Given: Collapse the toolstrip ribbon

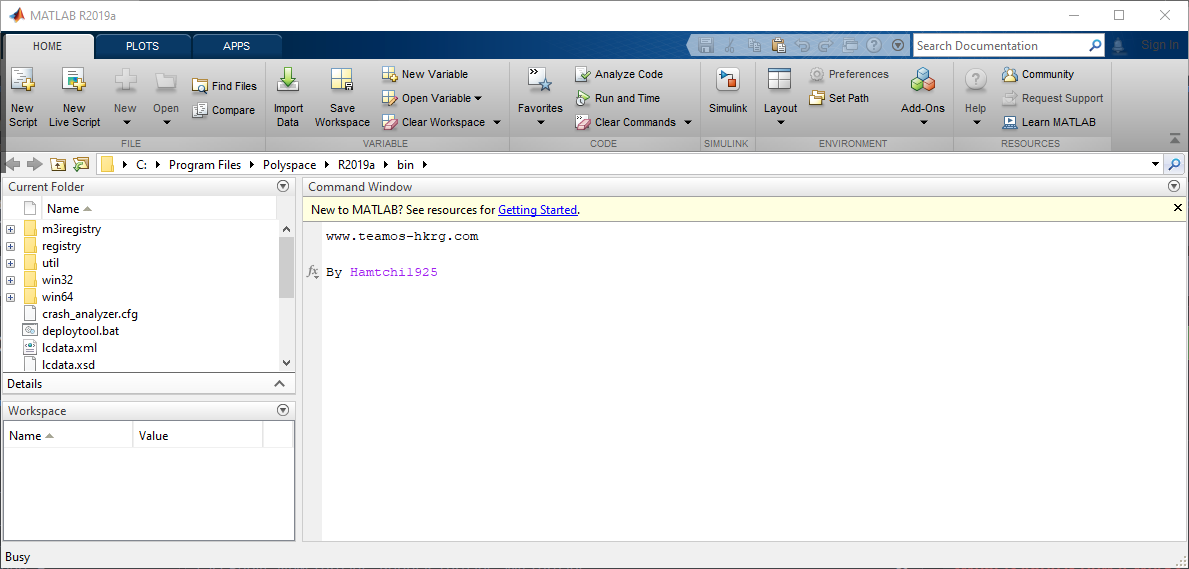Looking at the screenshot, I should pyautogui.click(x=1175, y=138).
